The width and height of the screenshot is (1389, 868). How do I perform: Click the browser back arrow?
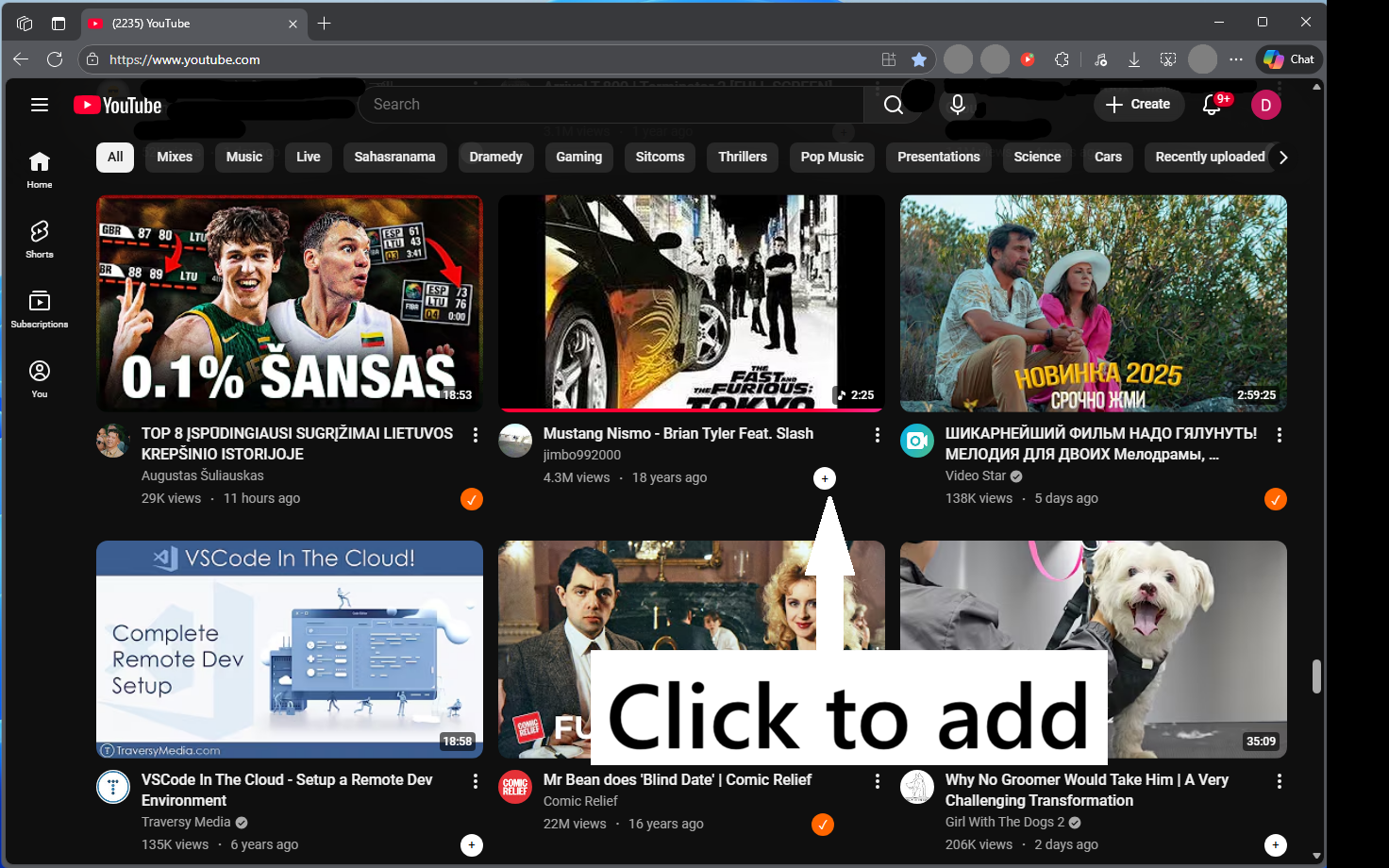point(21,59)
